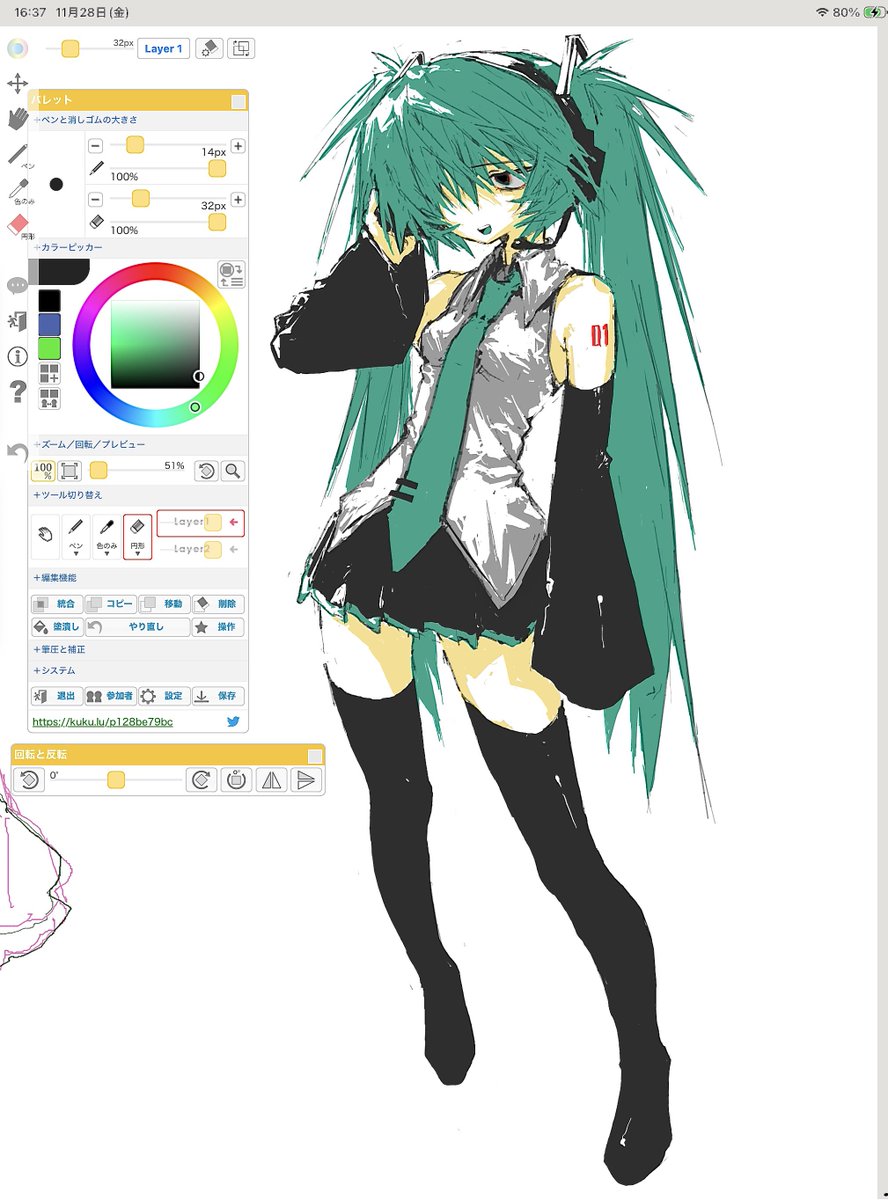This screenshot has height=1200, width=888.
Task: Open the ペン tool dropdown in tool switcher
Action: coord(76,537)
